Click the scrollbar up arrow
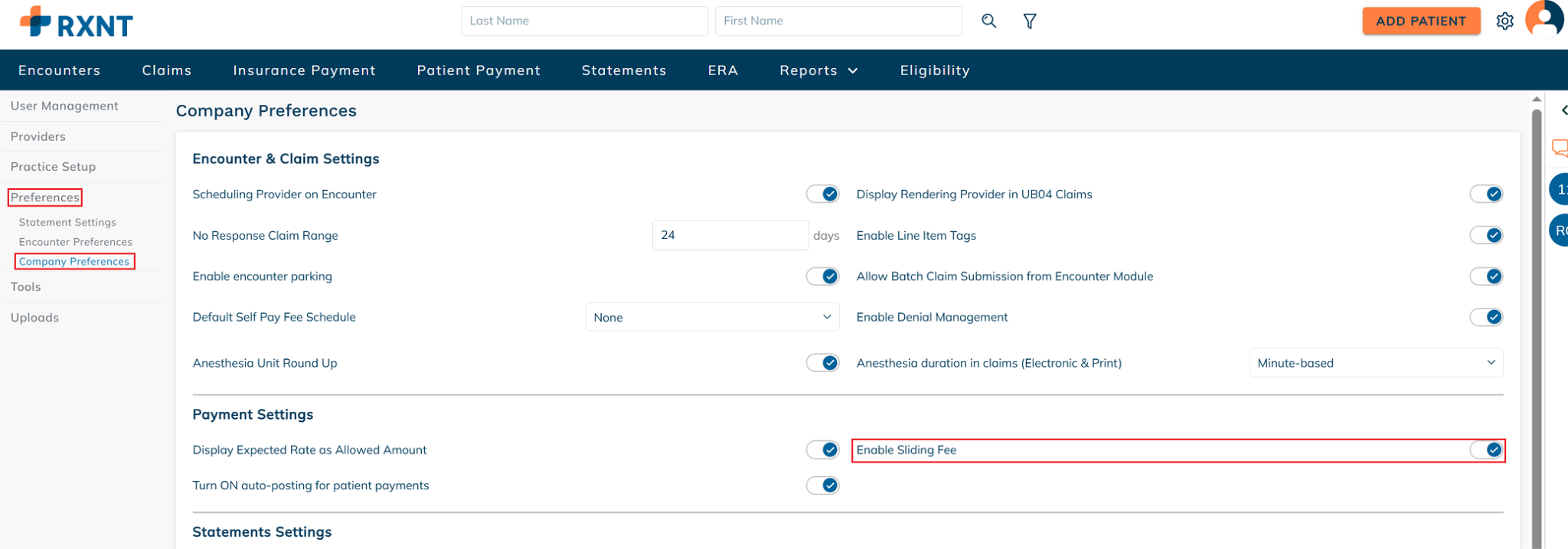Screen dimensions: 1568x549 click(1536, 100)
